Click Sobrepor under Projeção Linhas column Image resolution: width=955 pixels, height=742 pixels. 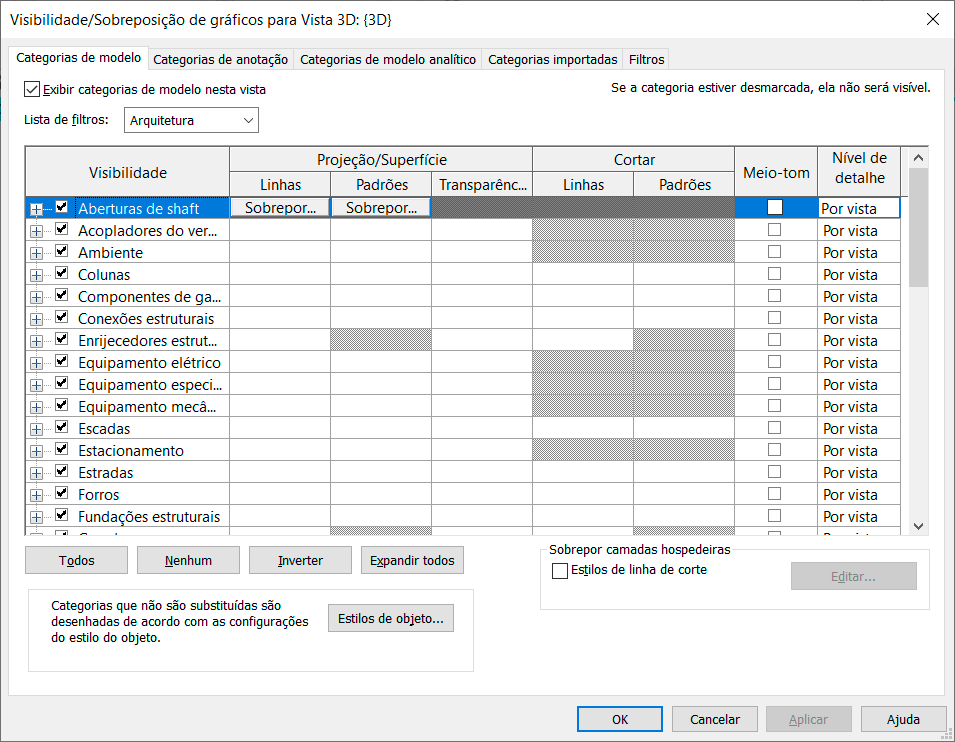tap(280, 208)
